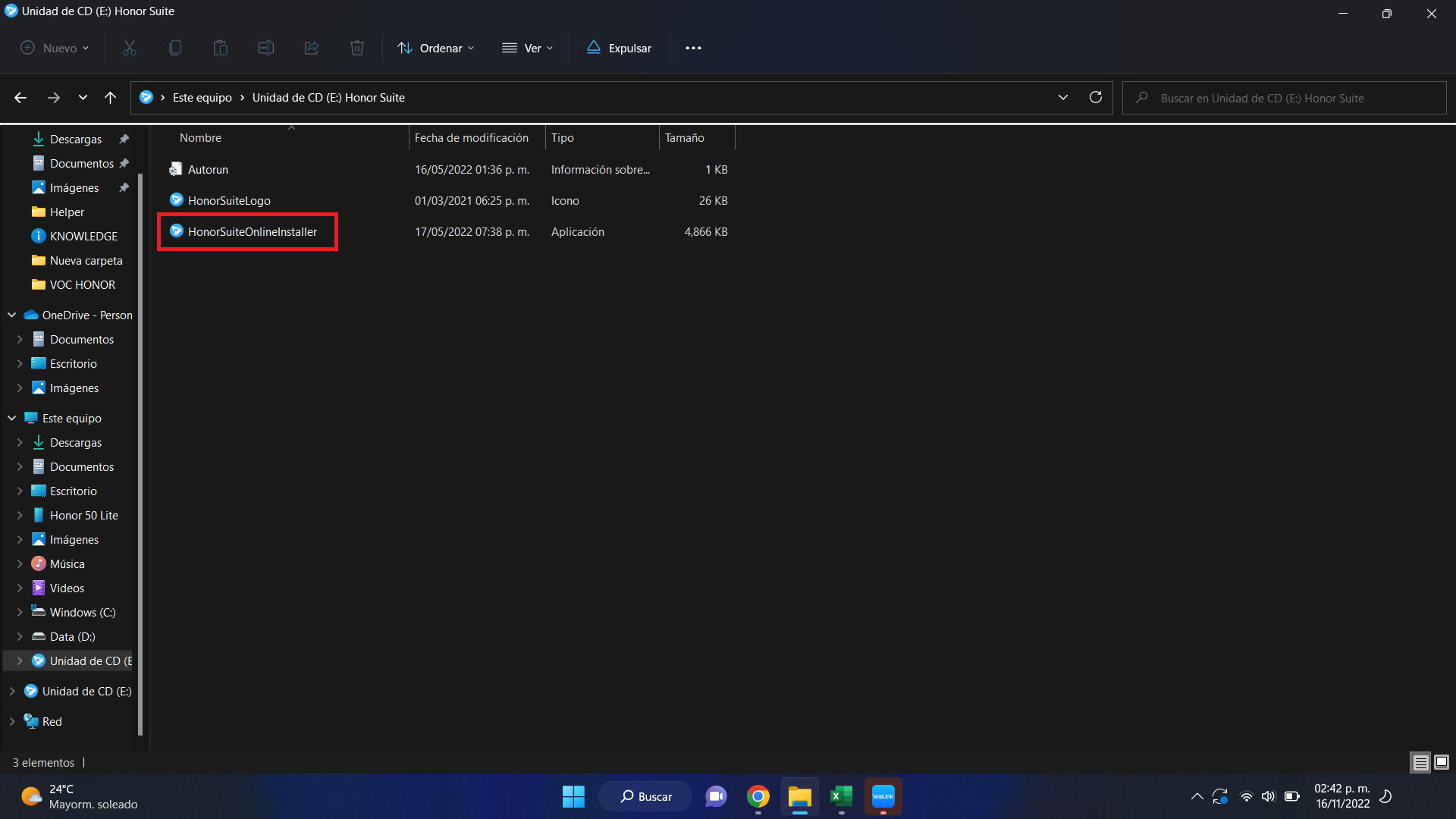Image resolution: width=1456 pixels, height=819 pixels.
Task: Open Excel from the taskbar
Action: click(x=841, y=796)
